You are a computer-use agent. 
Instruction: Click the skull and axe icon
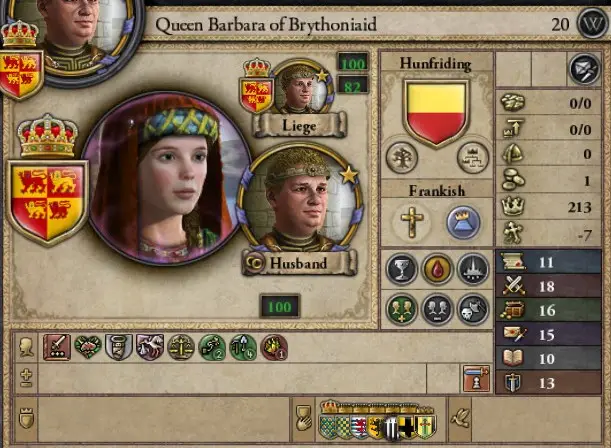(x=473, y=310)
